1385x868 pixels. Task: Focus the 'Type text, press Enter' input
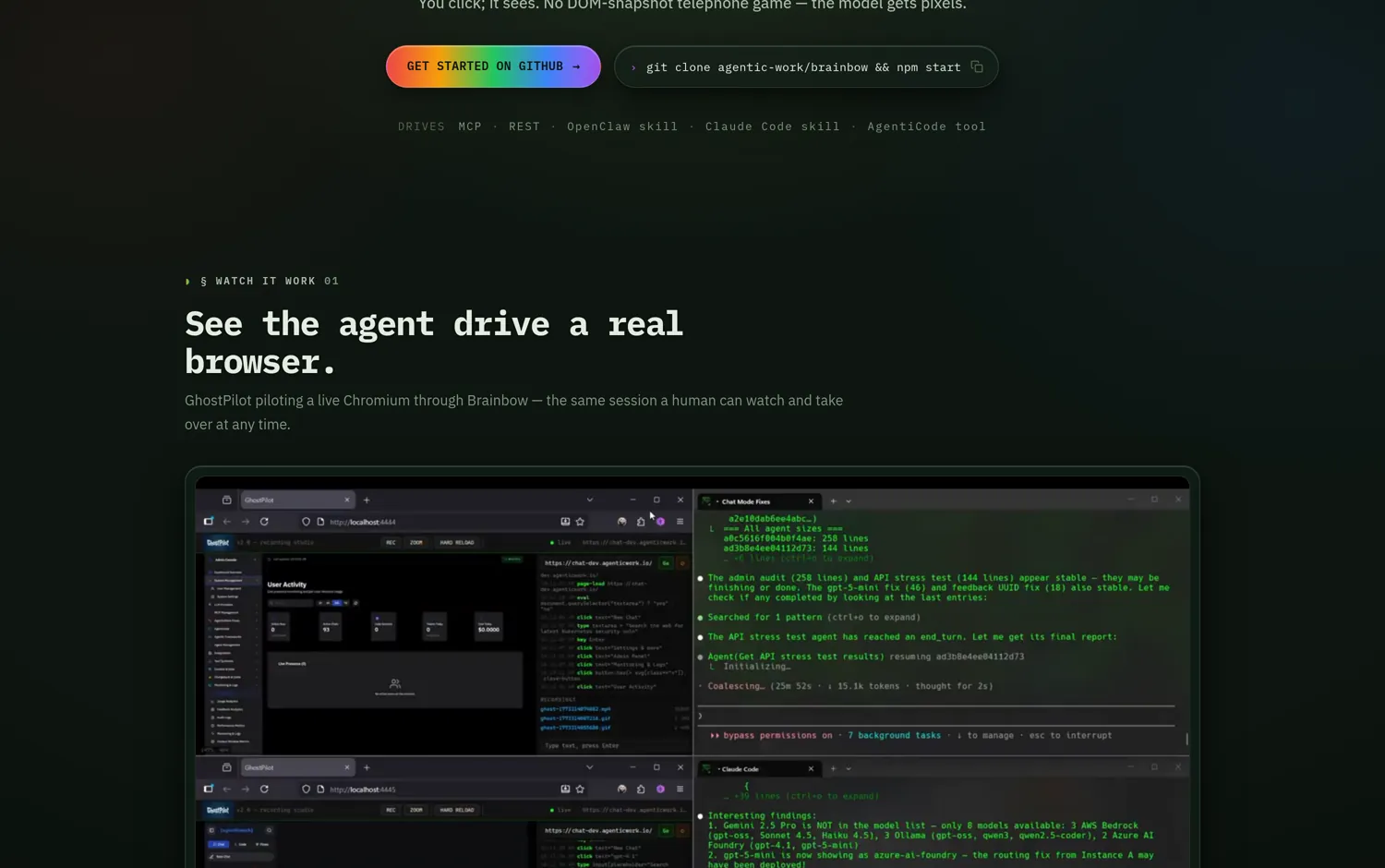click(614, 745)
